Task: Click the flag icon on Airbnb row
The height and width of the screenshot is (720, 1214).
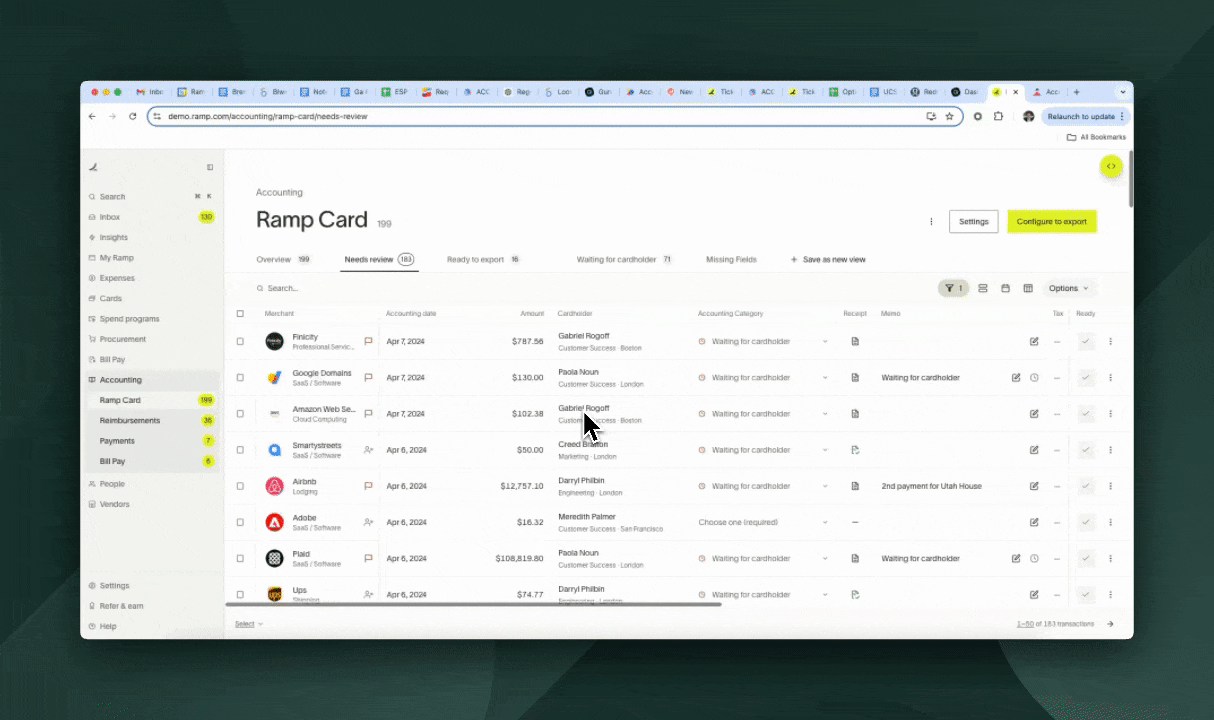Action: (x=369, y=486)
